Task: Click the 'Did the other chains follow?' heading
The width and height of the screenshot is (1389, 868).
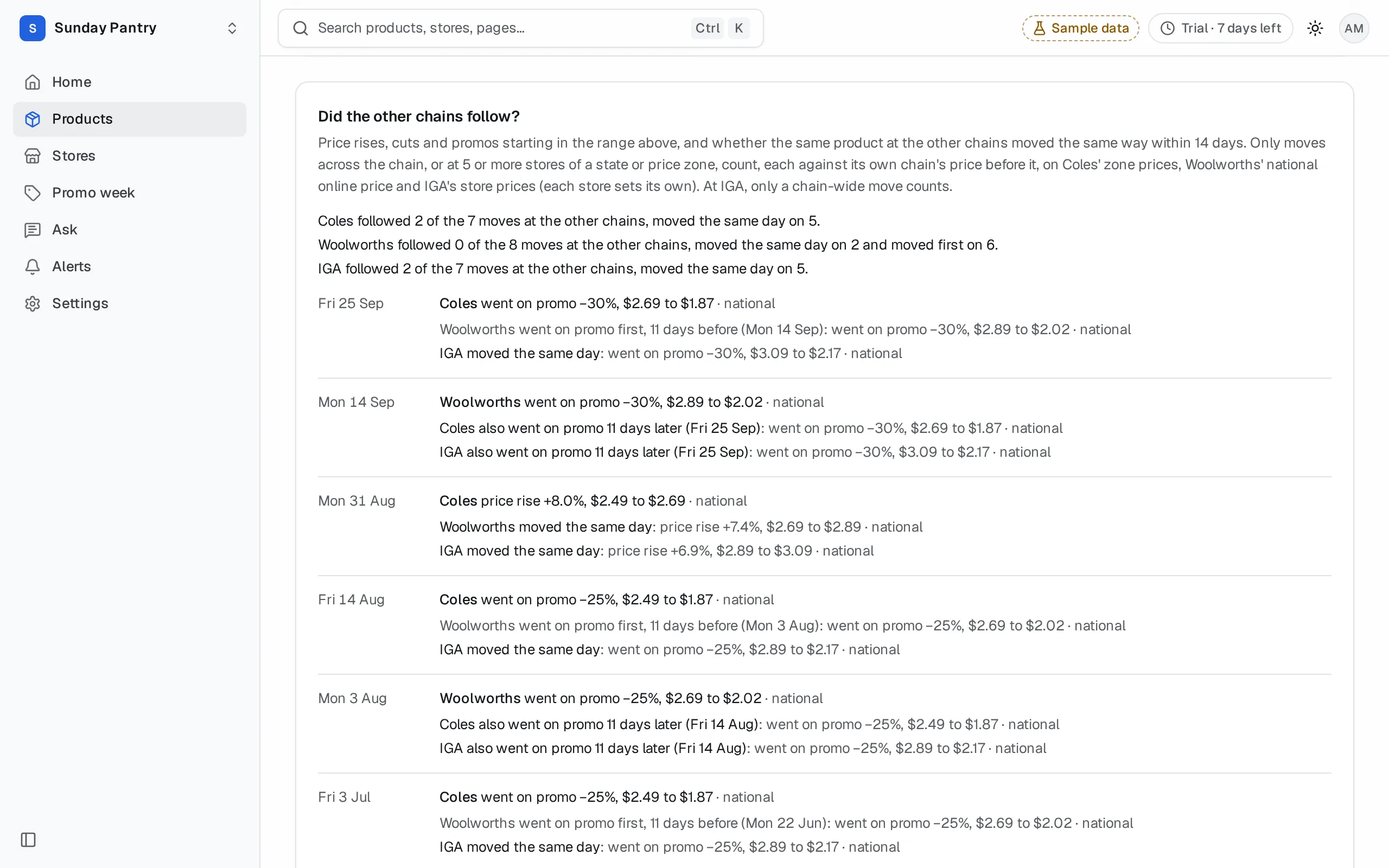Action: (418, 117)
